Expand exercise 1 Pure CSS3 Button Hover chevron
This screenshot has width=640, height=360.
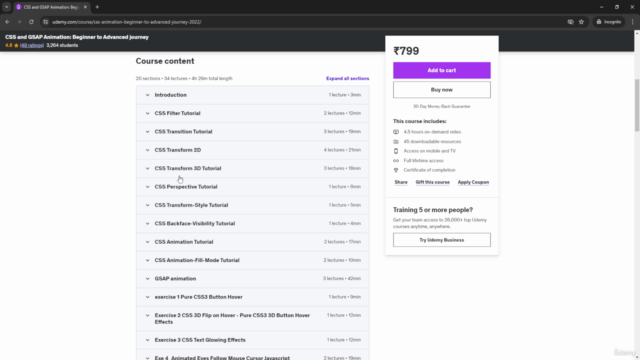[x=147, y=297]
